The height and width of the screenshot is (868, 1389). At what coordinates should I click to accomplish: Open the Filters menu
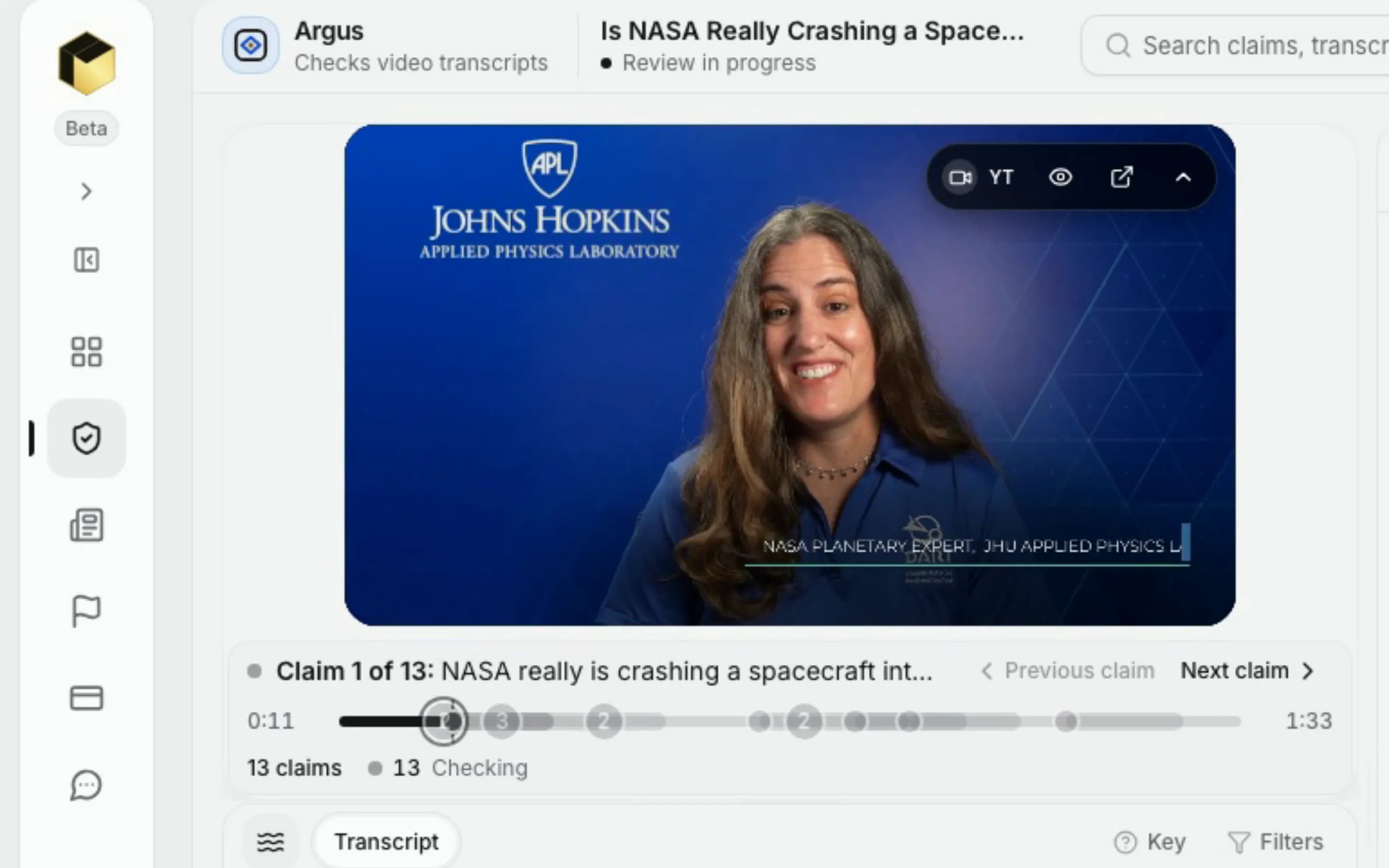[x=1275, y=842]
